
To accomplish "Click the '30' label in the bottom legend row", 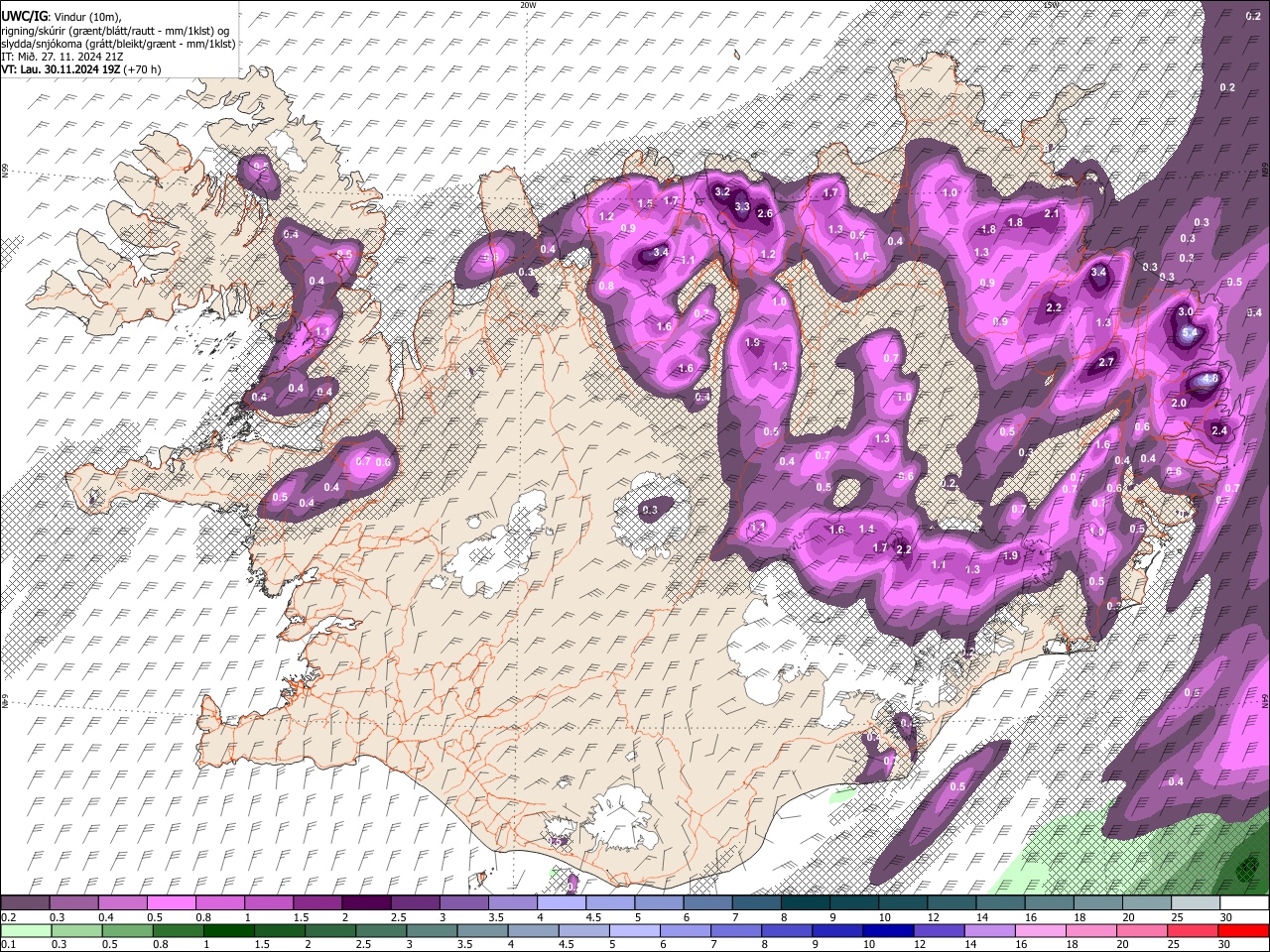I will point(1226,945).
